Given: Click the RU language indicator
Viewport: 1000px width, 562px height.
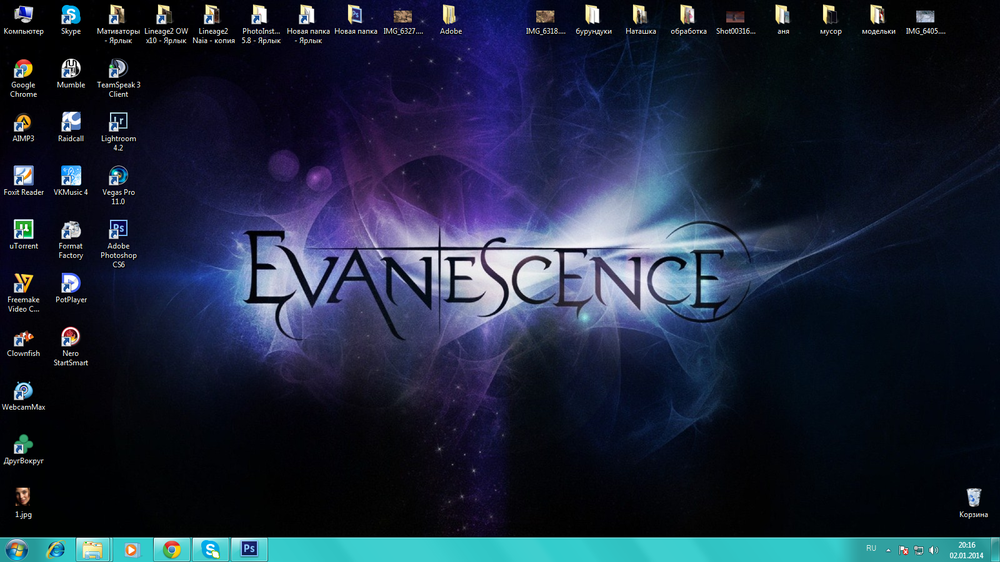Looking at the screenshot, I should point(871,549).
